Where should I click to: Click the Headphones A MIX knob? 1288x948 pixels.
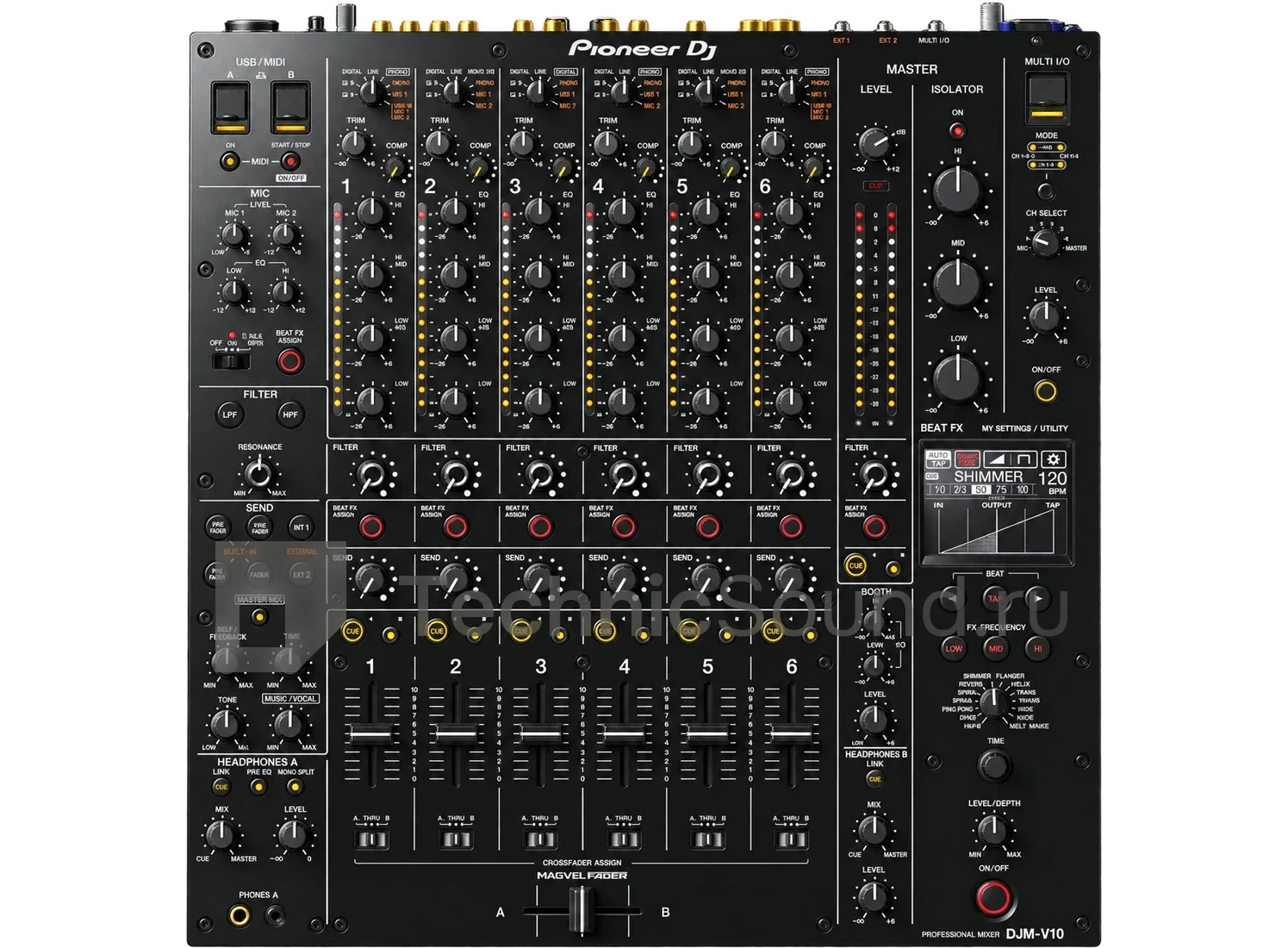(221, 834)
